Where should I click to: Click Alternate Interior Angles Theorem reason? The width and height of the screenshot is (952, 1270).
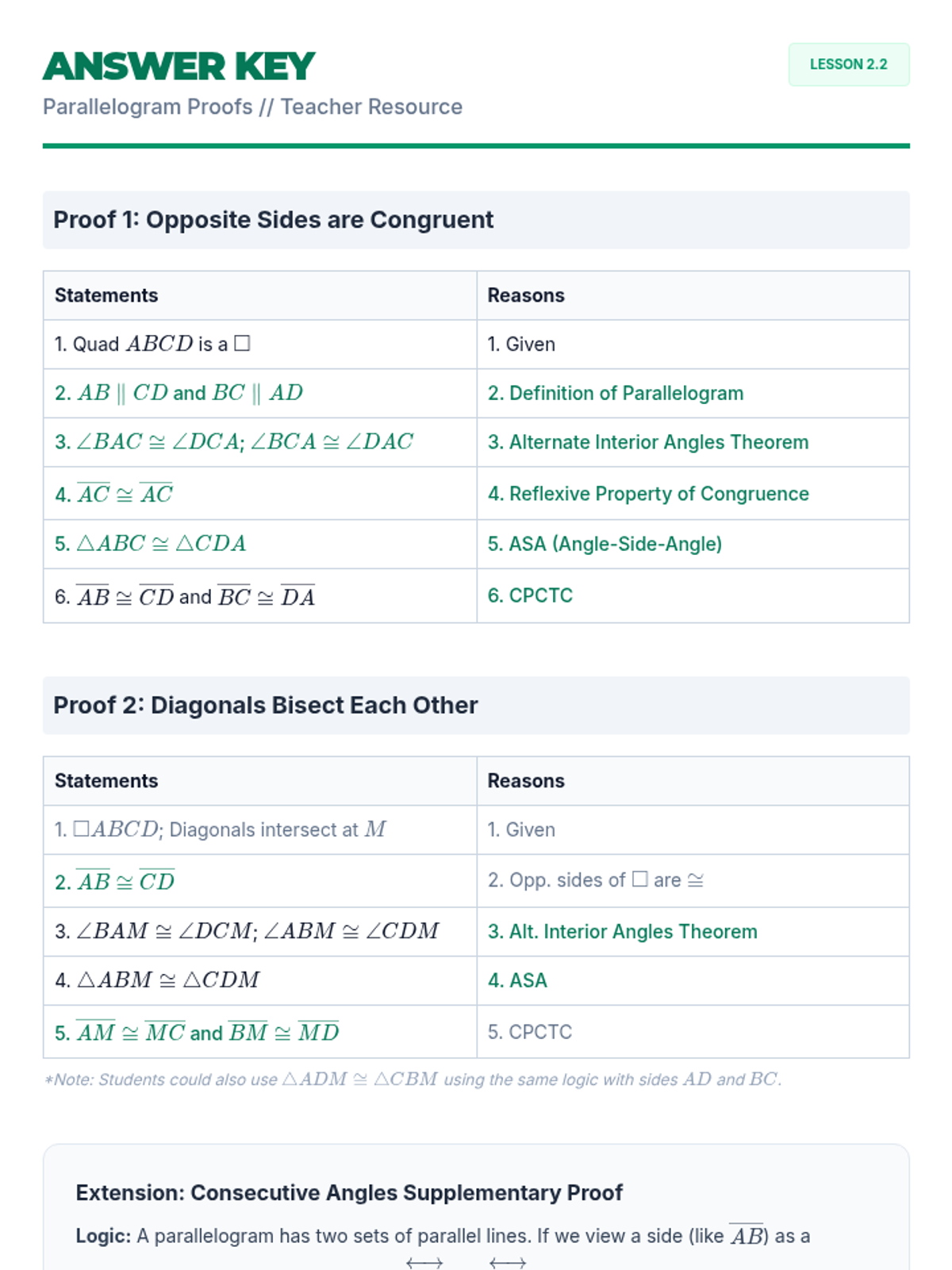[648, 442]
